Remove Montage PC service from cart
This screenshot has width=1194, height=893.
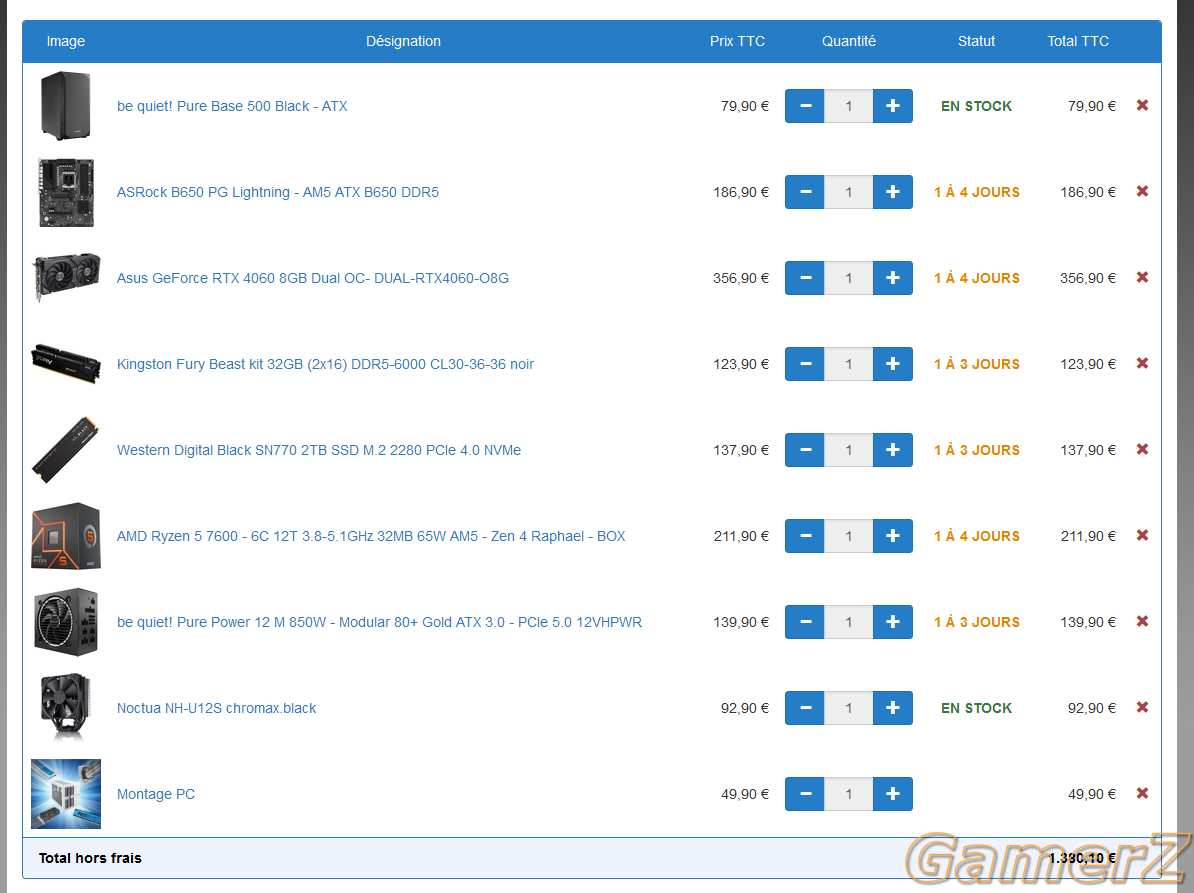pyautogui.click(x=1142, y=793)
